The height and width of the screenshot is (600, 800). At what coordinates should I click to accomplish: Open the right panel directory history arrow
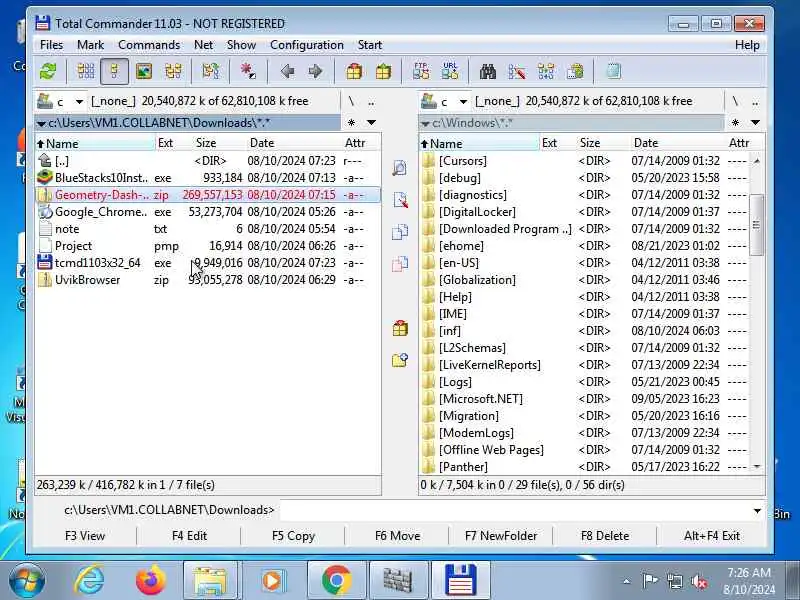point(756,122)
